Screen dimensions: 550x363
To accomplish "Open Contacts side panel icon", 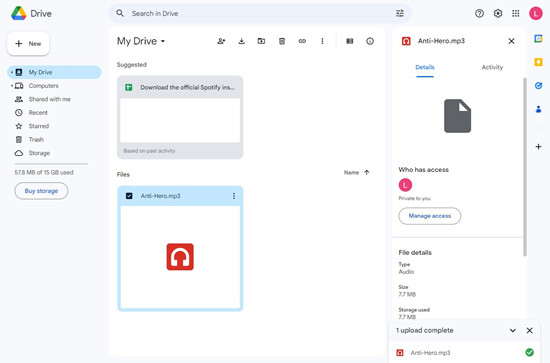I will click(538, 109).
